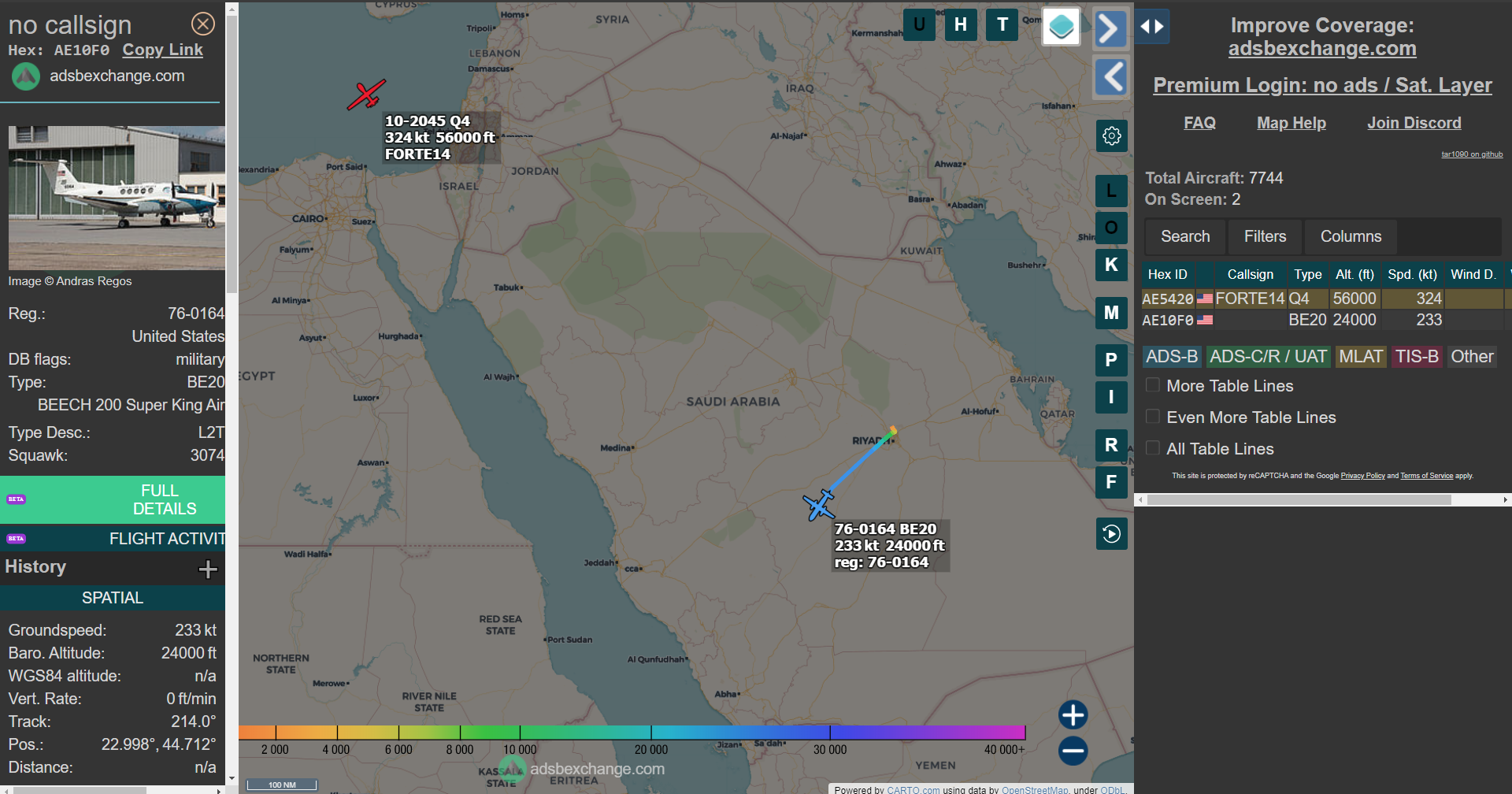
Task: Select the blue 76-0164 aircraft icon
Action: point(819,505)
